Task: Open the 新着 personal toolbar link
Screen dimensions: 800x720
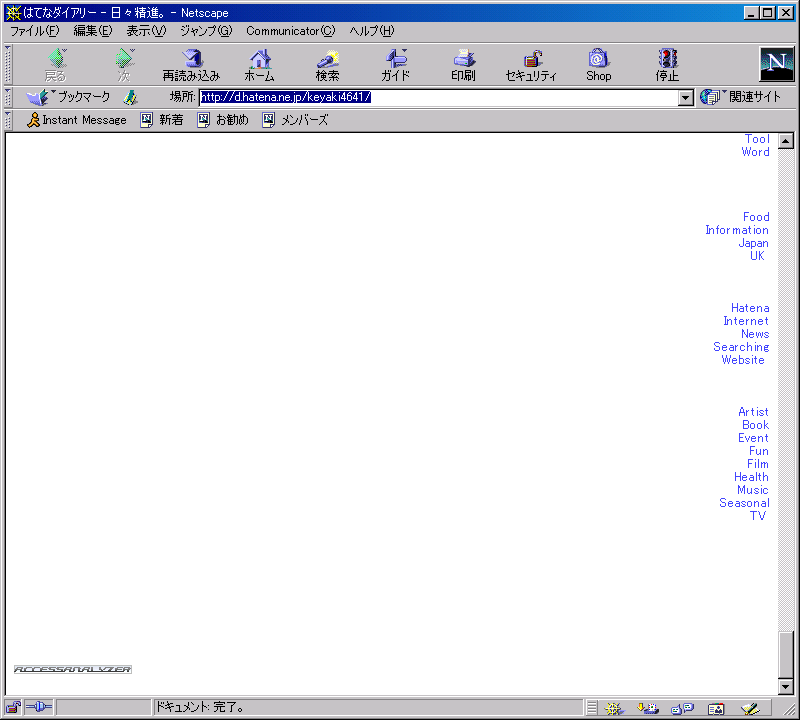Action: point(162,120)
